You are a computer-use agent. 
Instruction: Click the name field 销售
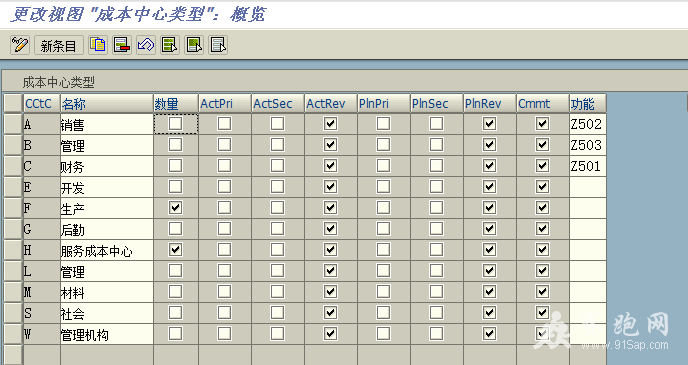pos(107,124)
